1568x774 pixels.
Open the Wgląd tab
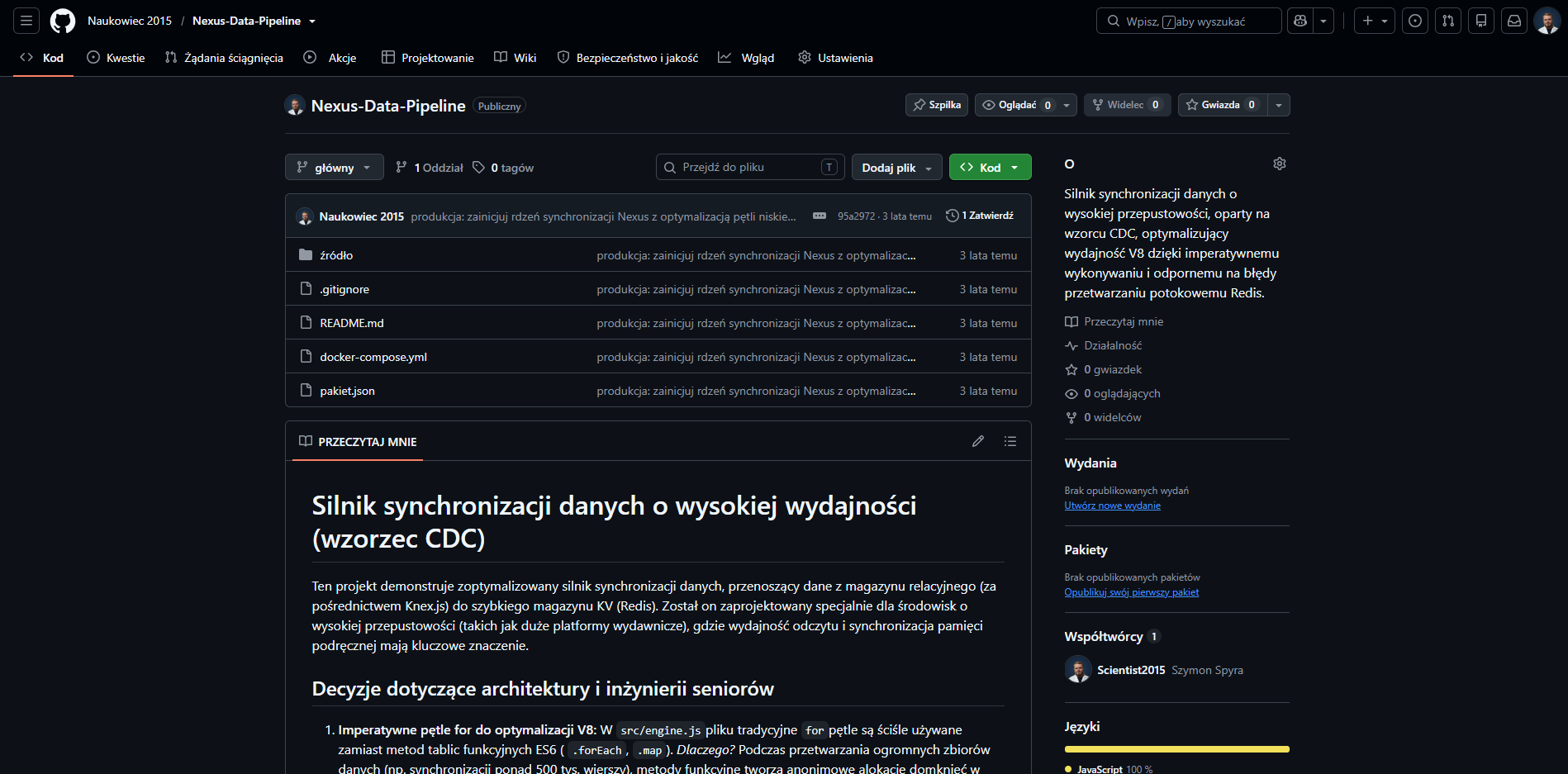tap(746, 58)
